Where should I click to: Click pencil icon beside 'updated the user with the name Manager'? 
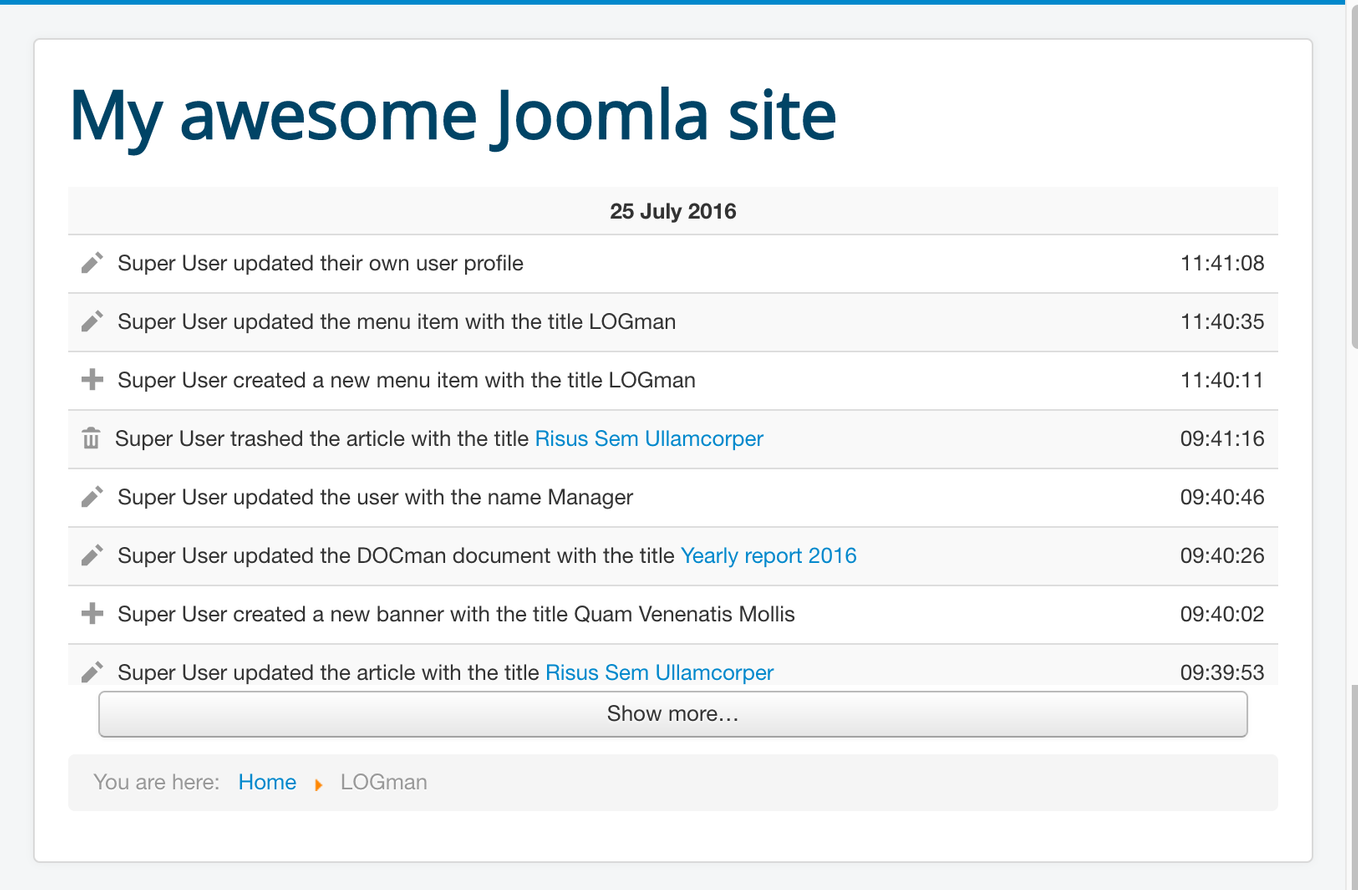92,497
